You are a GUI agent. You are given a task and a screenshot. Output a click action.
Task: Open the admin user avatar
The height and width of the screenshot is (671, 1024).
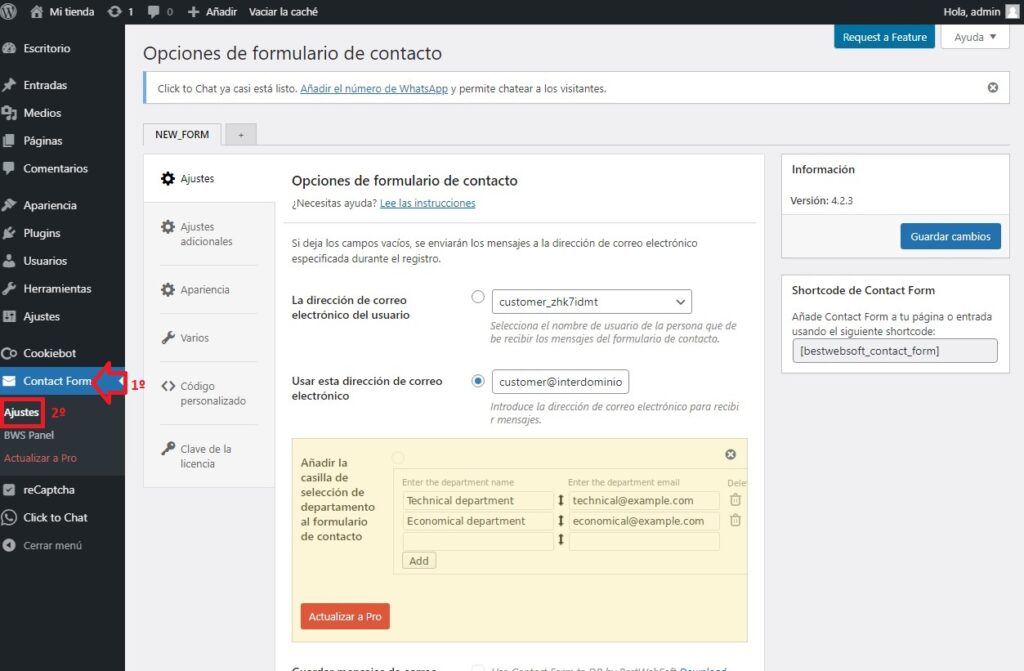click(1013, 12)
